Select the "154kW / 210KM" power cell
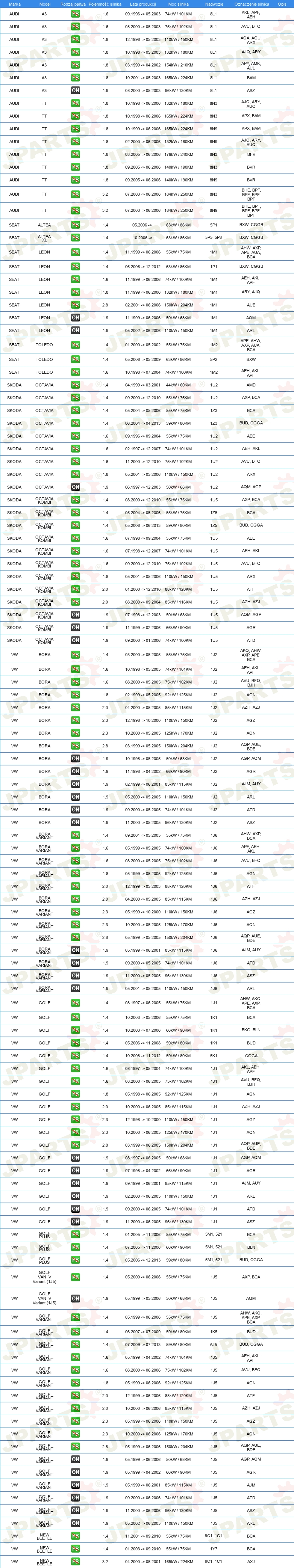 point(179,65)
